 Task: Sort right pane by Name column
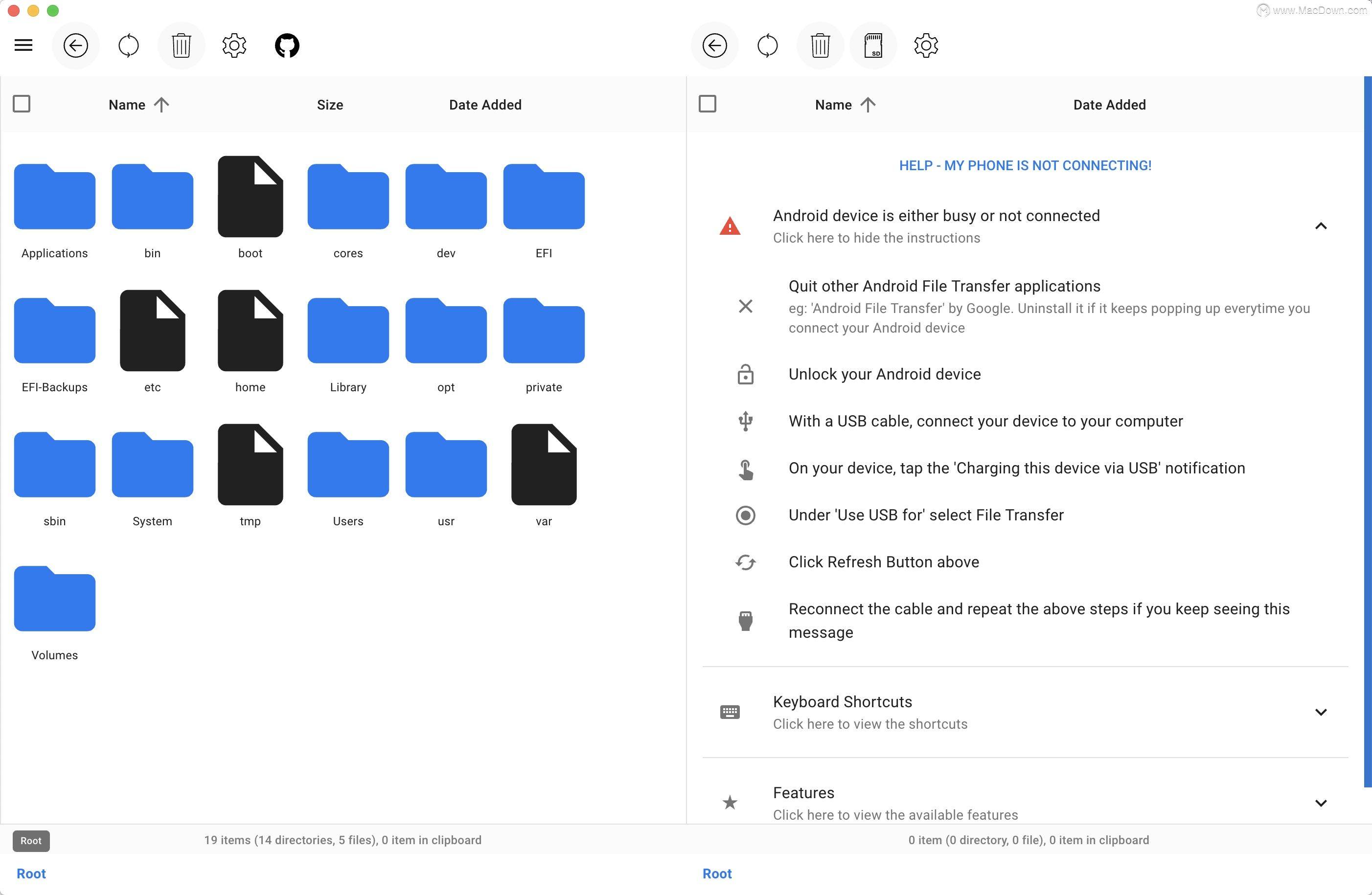tap(845, 105)
